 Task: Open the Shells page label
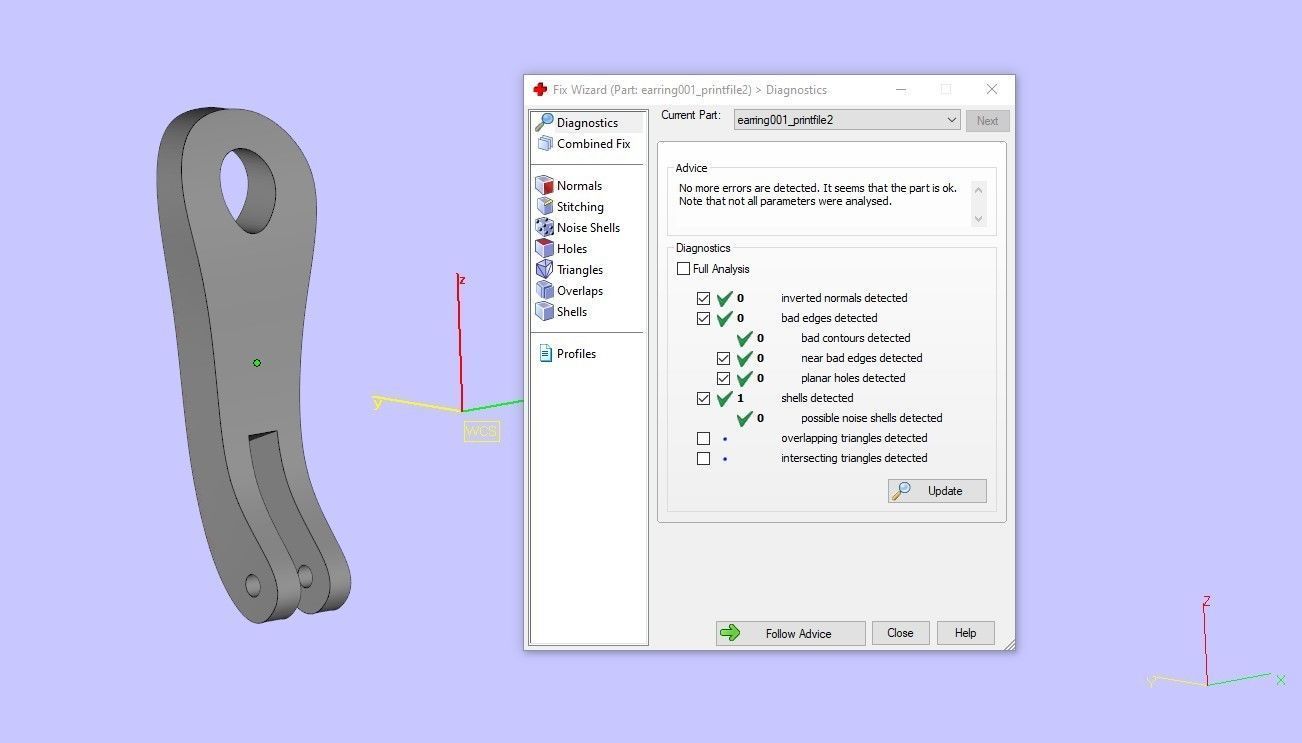[x=572, y=312]
